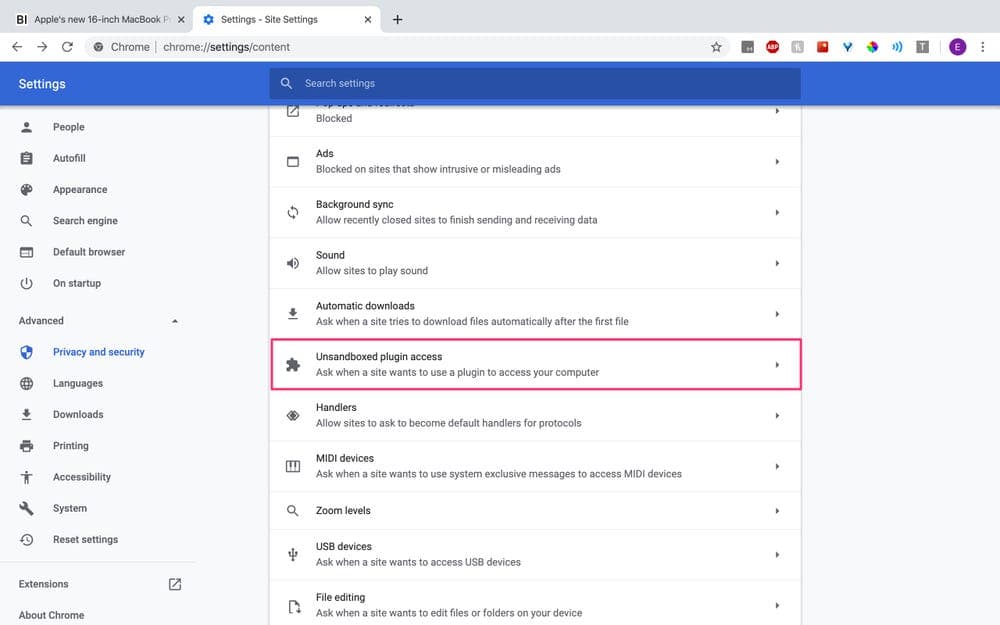Click the USB devices icon
Screen dimensions: 1000x625
pos(293,554)
